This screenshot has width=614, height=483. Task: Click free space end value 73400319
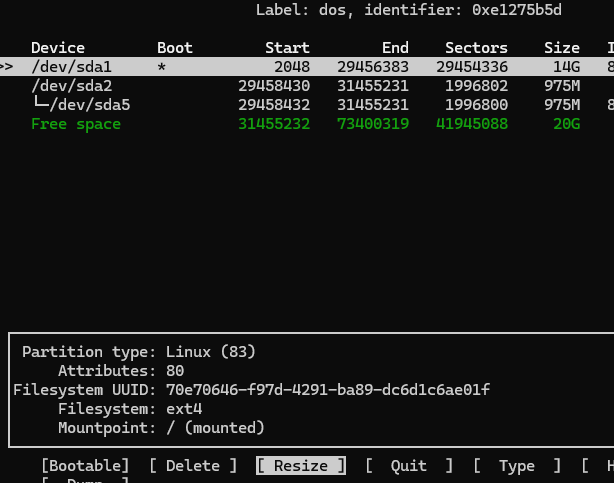(373, 124)
